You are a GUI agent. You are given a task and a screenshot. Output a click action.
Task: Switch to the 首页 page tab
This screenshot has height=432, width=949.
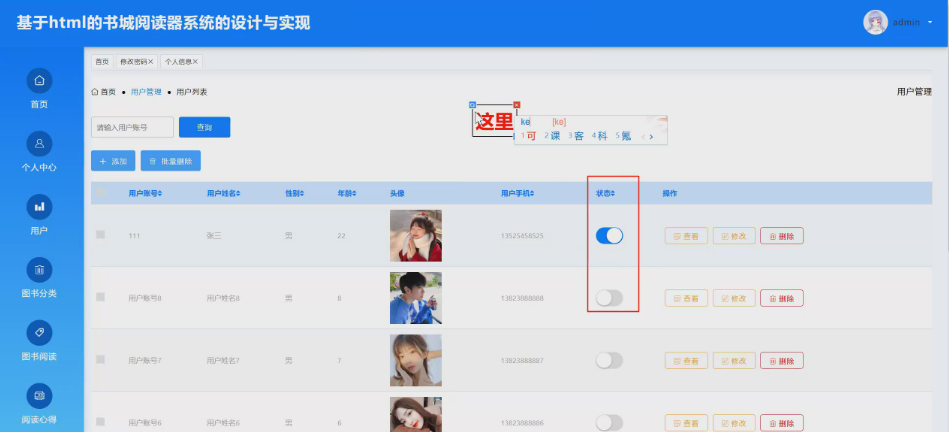[102, 62]
